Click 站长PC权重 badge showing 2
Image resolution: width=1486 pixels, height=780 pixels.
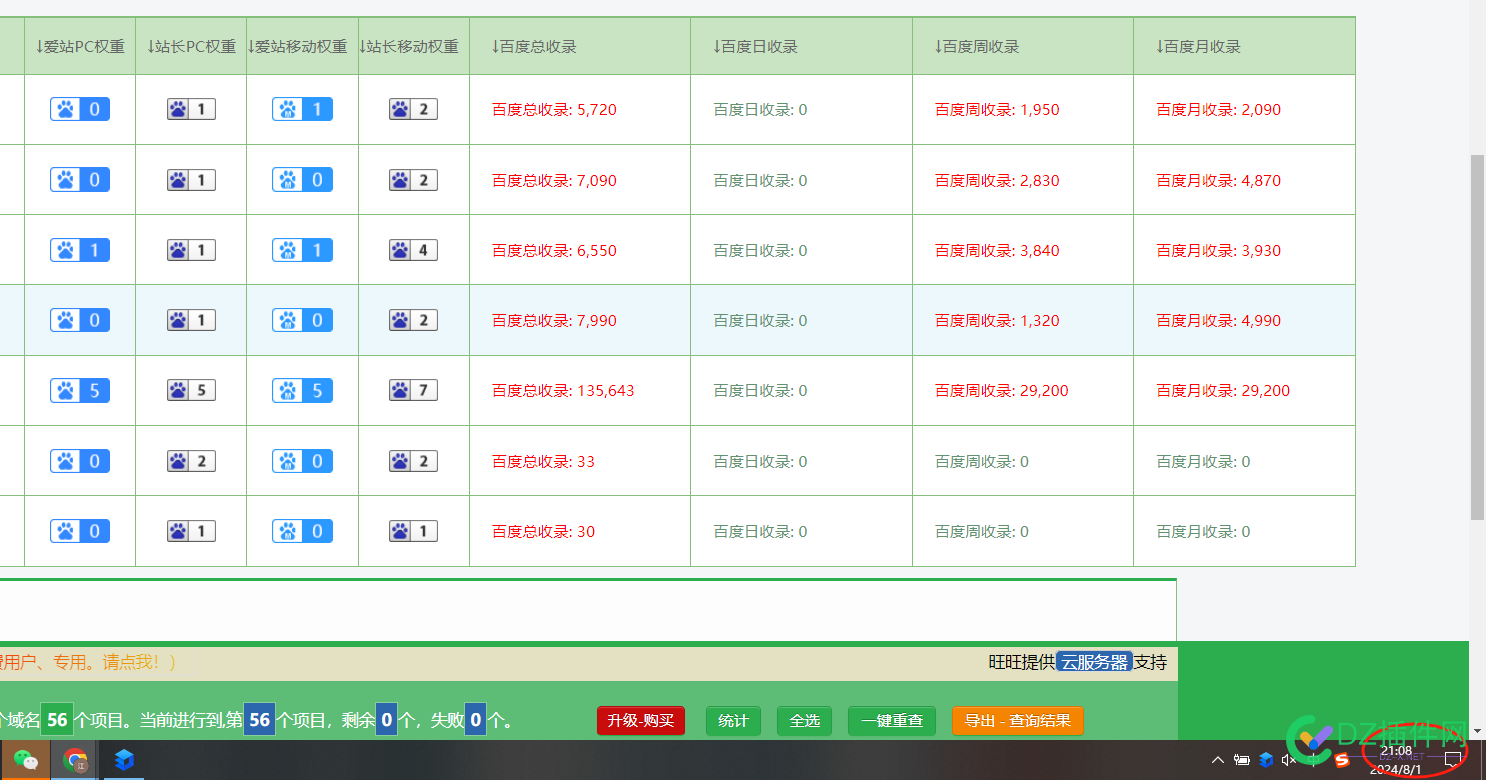pyautogui.click(x=191, y=461)
